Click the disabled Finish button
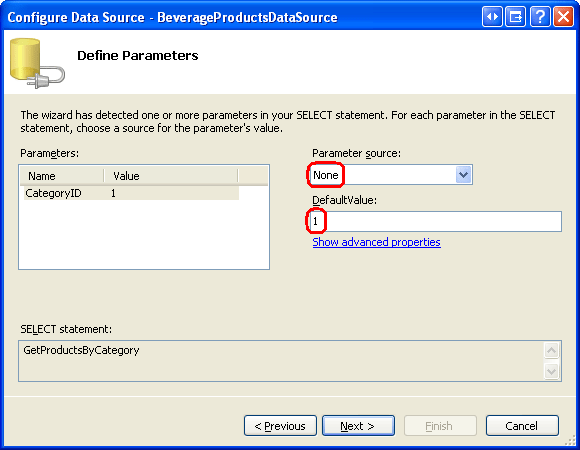The image size is (580, 450). (x=440, y=426)
